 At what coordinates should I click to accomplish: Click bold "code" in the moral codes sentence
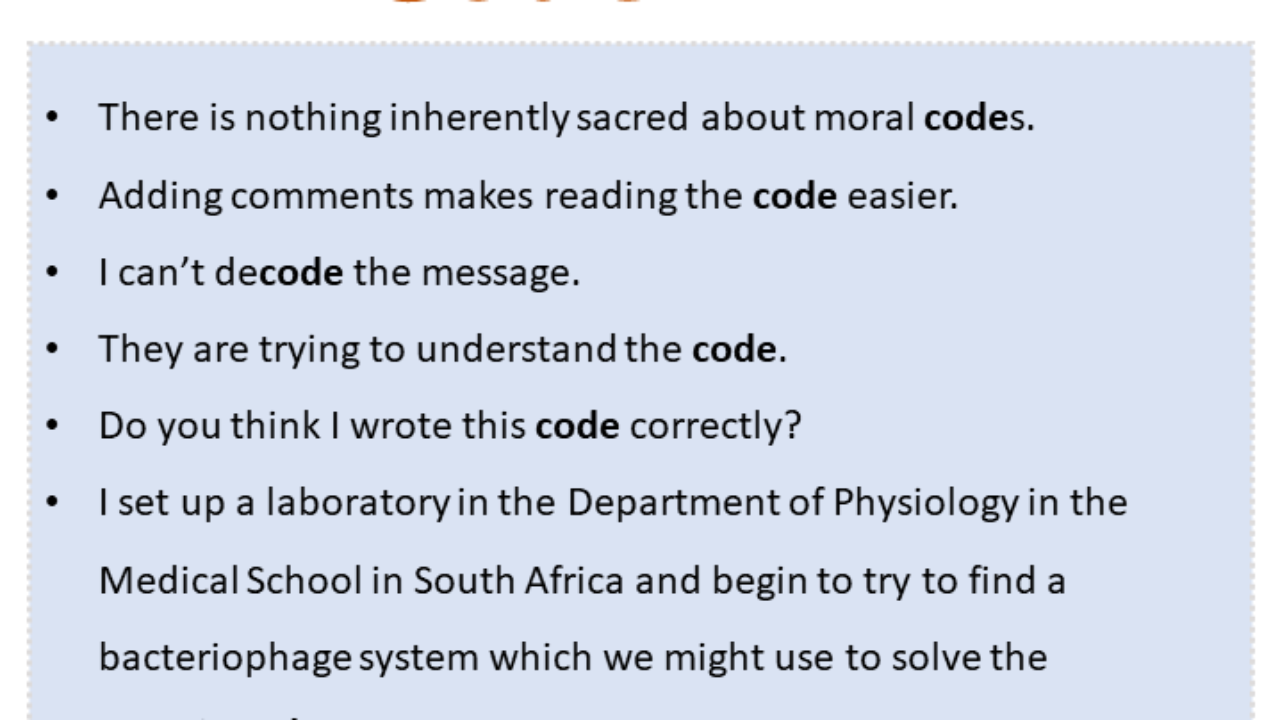[x=961, y=118]
